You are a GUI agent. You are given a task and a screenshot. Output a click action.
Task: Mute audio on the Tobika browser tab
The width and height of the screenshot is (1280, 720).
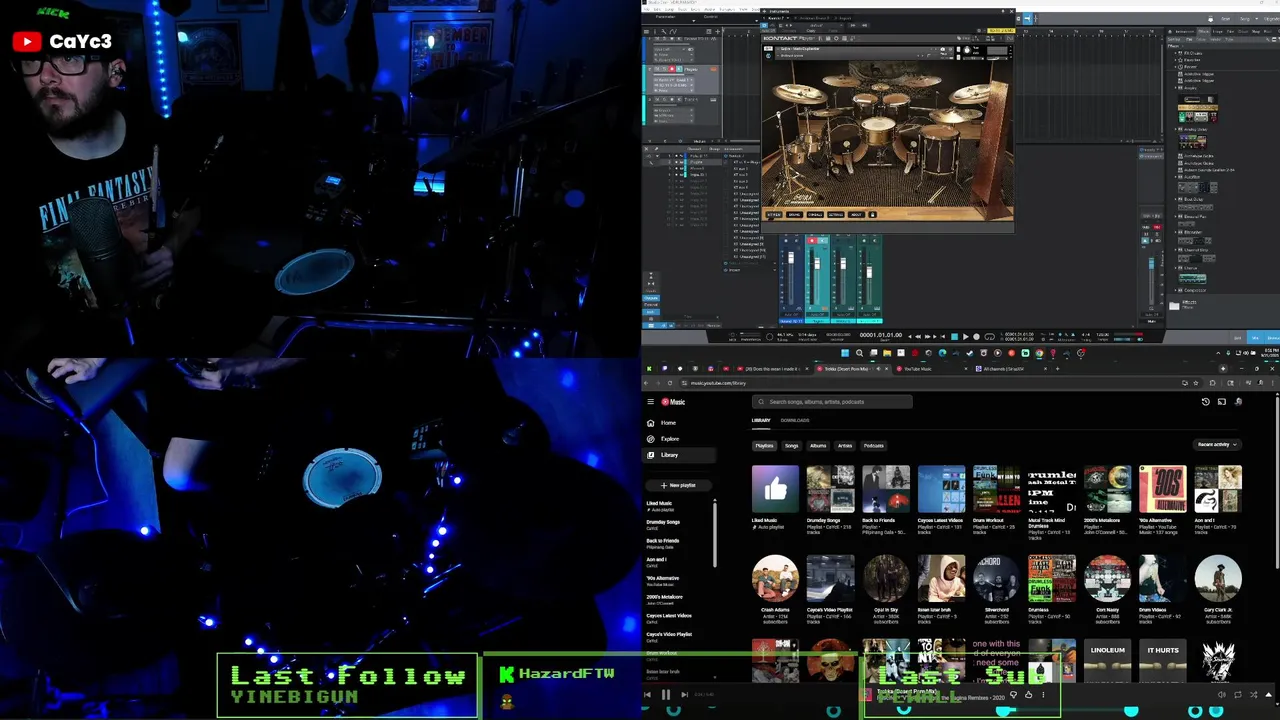(878, 369)
